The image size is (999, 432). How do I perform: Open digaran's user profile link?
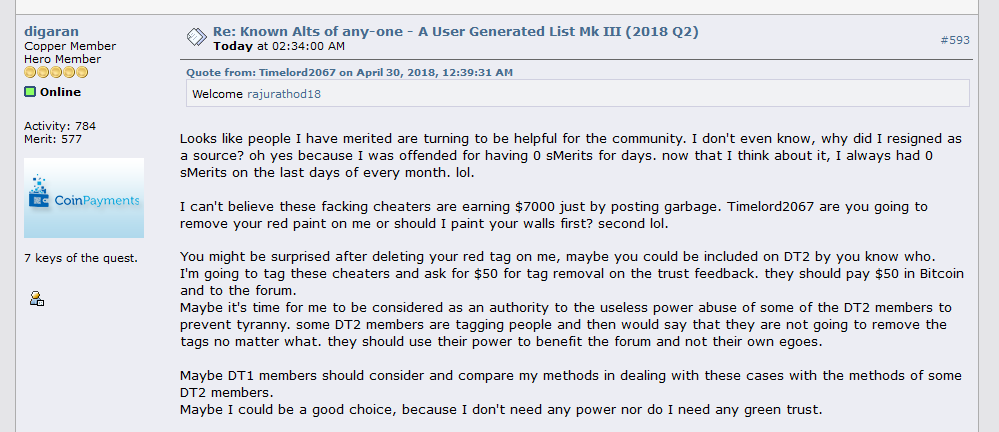[x=52, y=31]
